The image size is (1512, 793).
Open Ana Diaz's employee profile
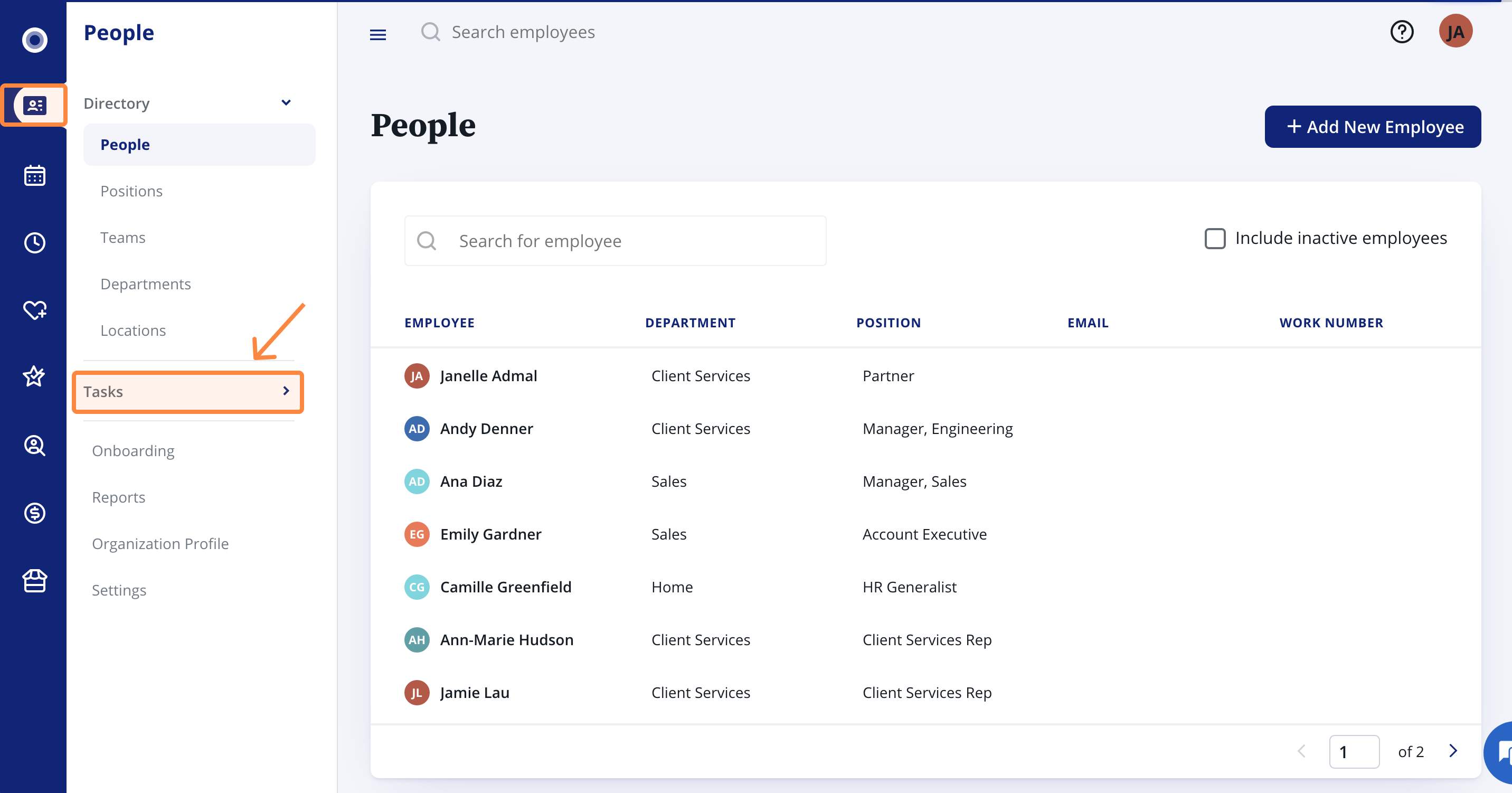coord(471,482)
